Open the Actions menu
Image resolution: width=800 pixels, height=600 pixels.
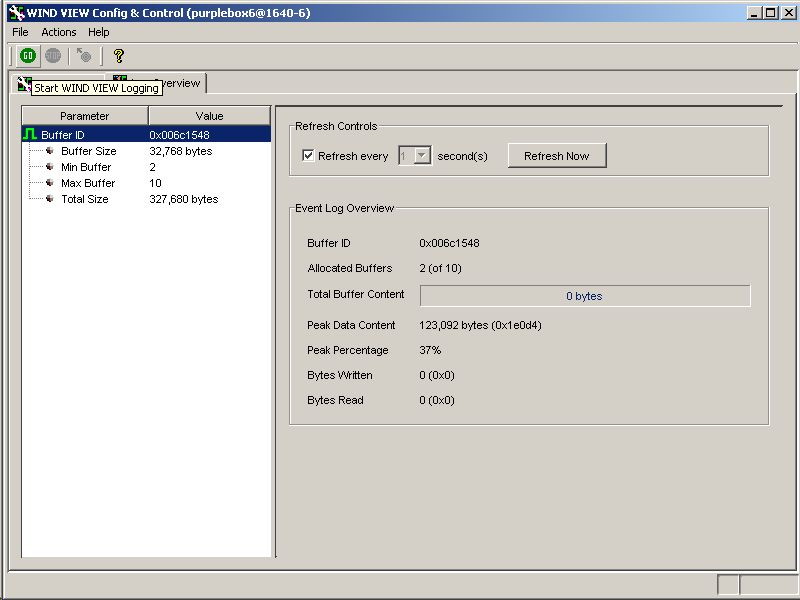click(x=58, y=32)
